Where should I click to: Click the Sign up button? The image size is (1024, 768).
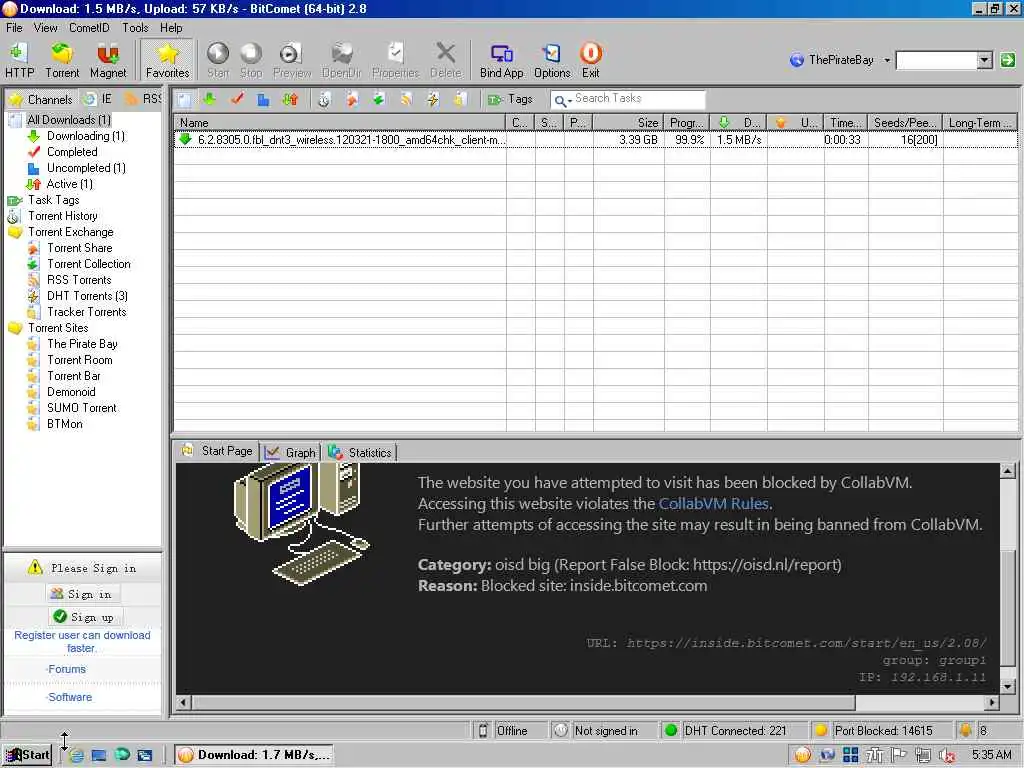point(84,616)
